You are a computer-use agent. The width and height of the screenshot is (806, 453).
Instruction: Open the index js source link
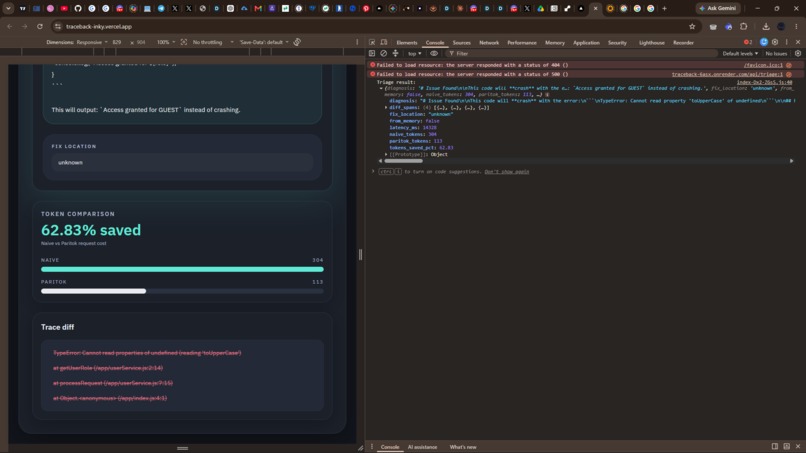(764, 82)
